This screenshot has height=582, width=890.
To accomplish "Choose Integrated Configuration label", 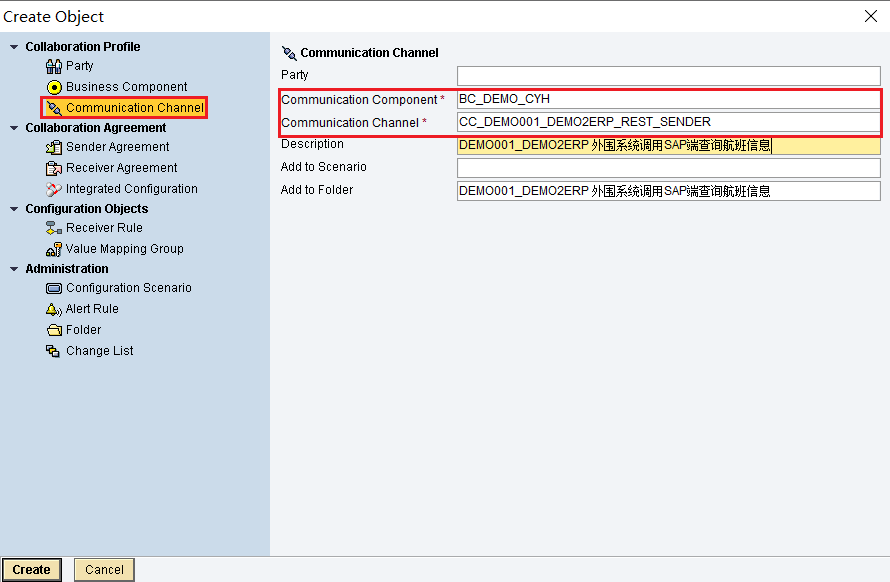I will click(x=132, y=189).
